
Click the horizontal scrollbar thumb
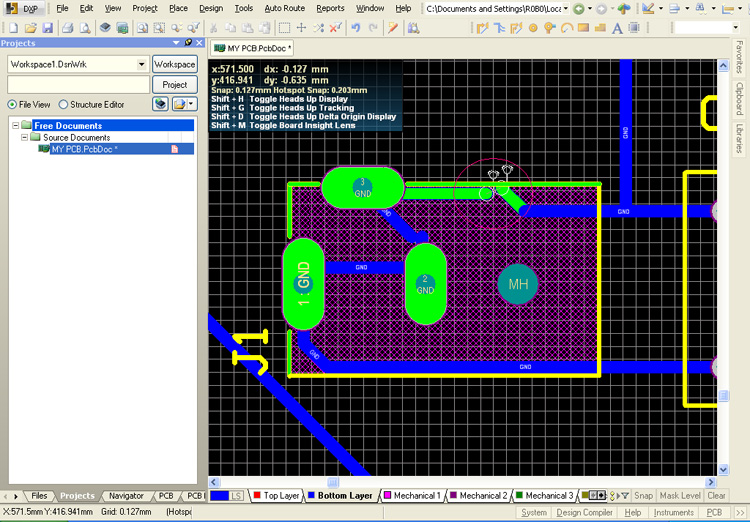click(x=333, y=482)
